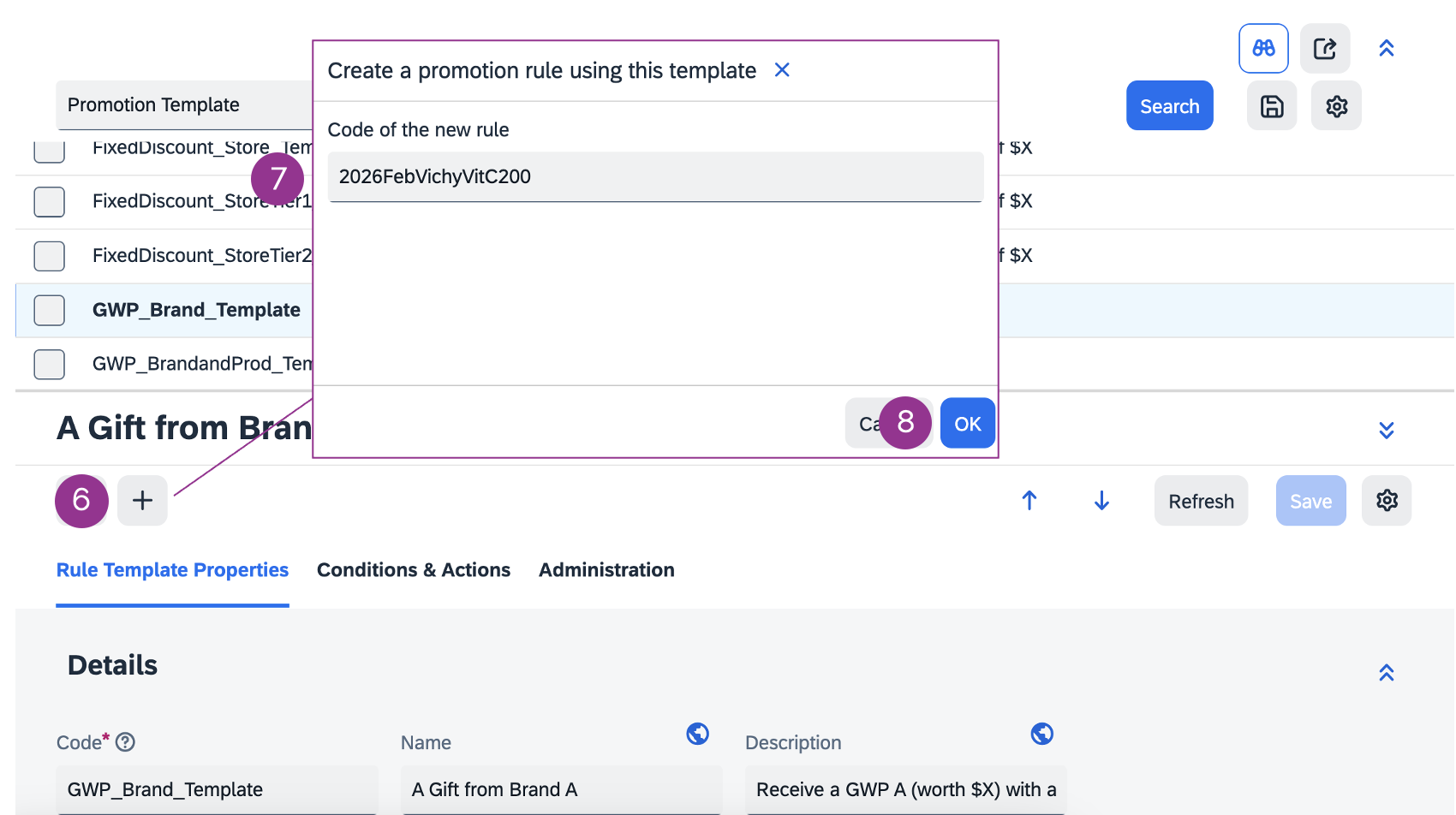Screen dimensions: 1456x815
Task: Open the Administration tab
Action: (x=606, y=570)
